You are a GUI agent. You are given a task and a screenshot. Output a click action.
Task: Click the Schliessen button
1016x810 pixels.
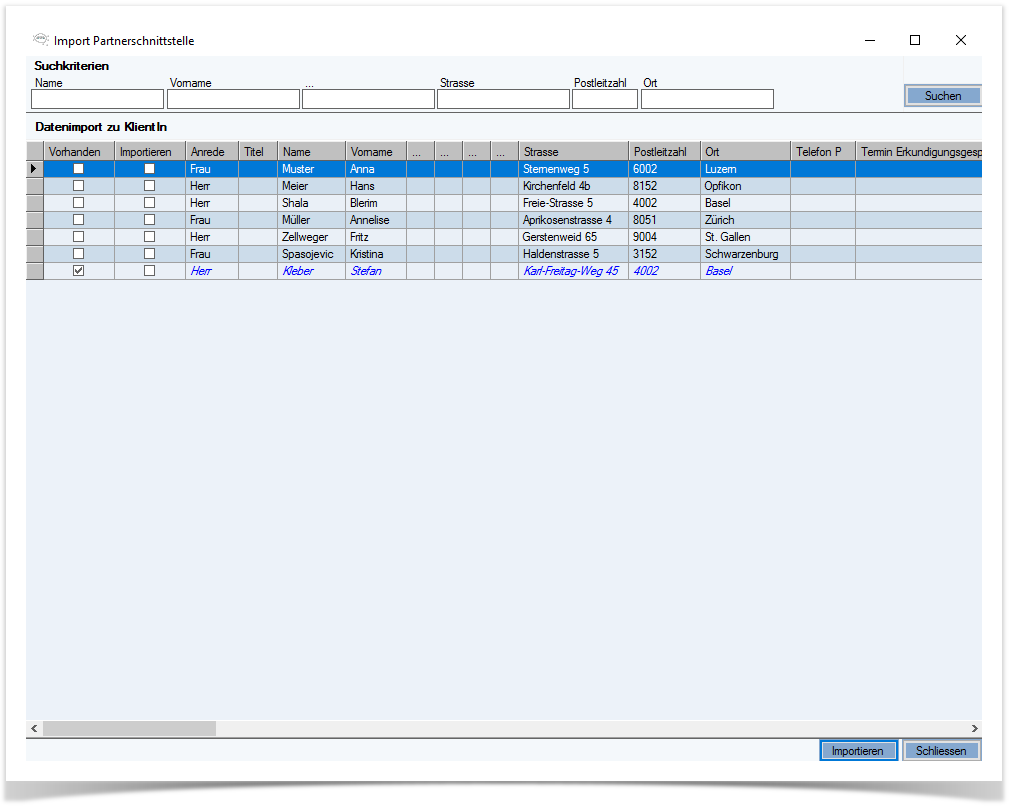click(x=941, y=750)
